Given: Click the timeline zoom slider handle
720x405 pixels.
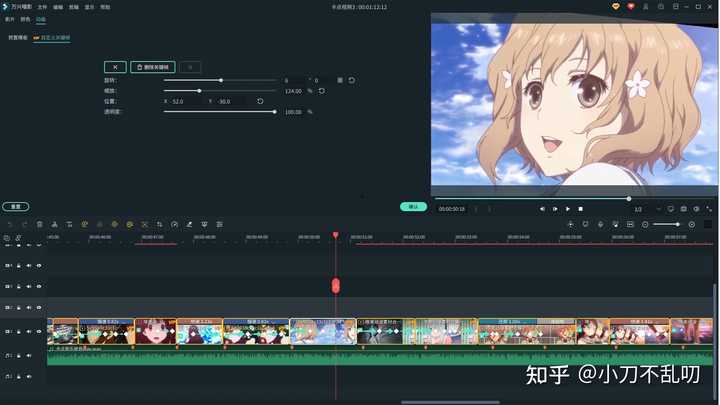Looking at the screenshot, I should (x=677, y=225).
